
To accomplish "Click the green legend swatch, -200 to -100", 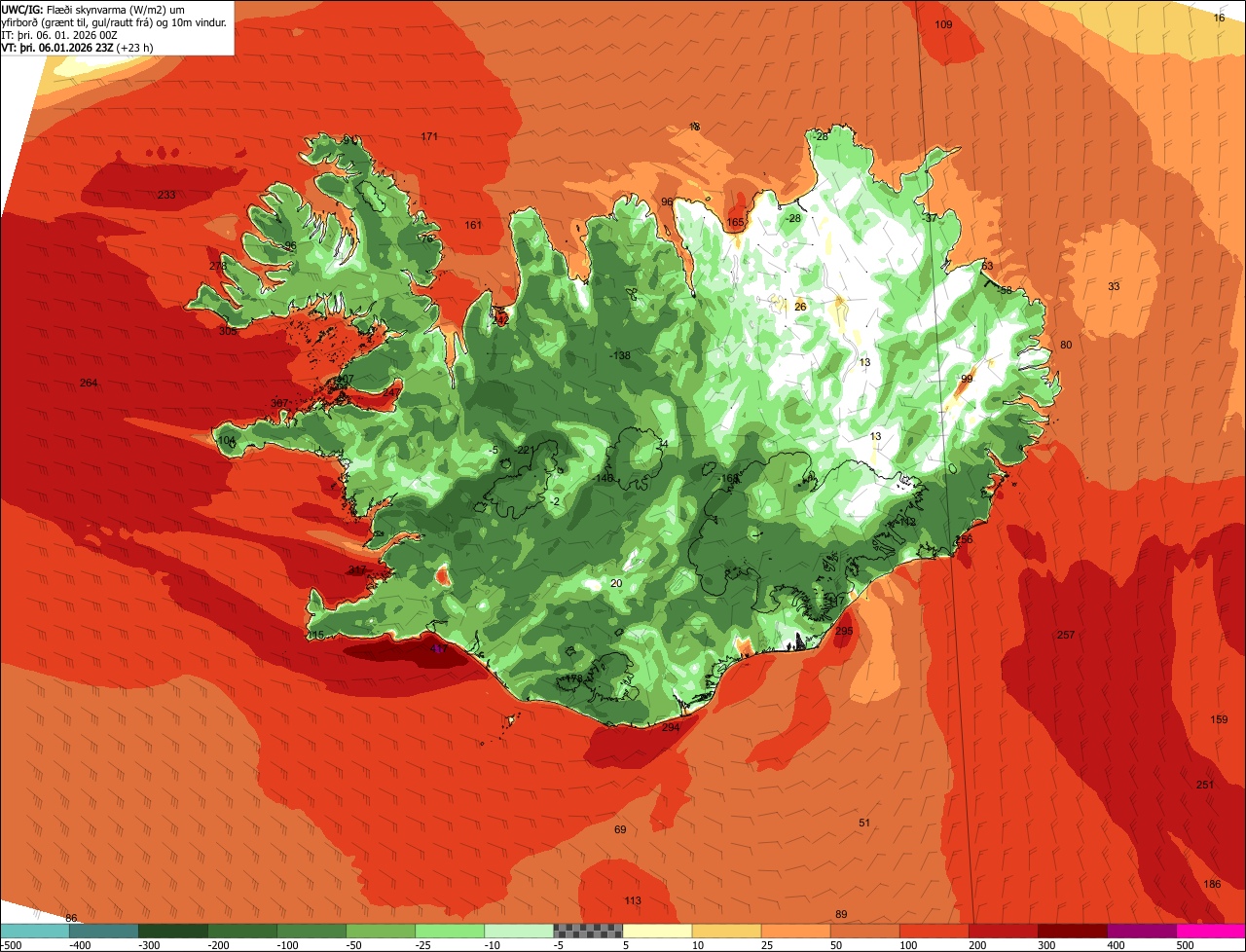I will click(242, 931).
